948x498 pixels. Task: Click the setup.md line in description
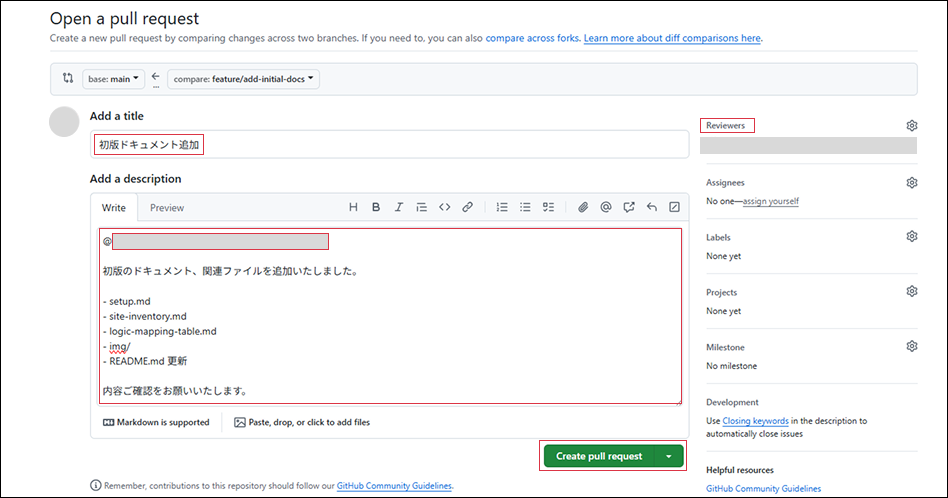pyautogui.click(x=126, y=301)
